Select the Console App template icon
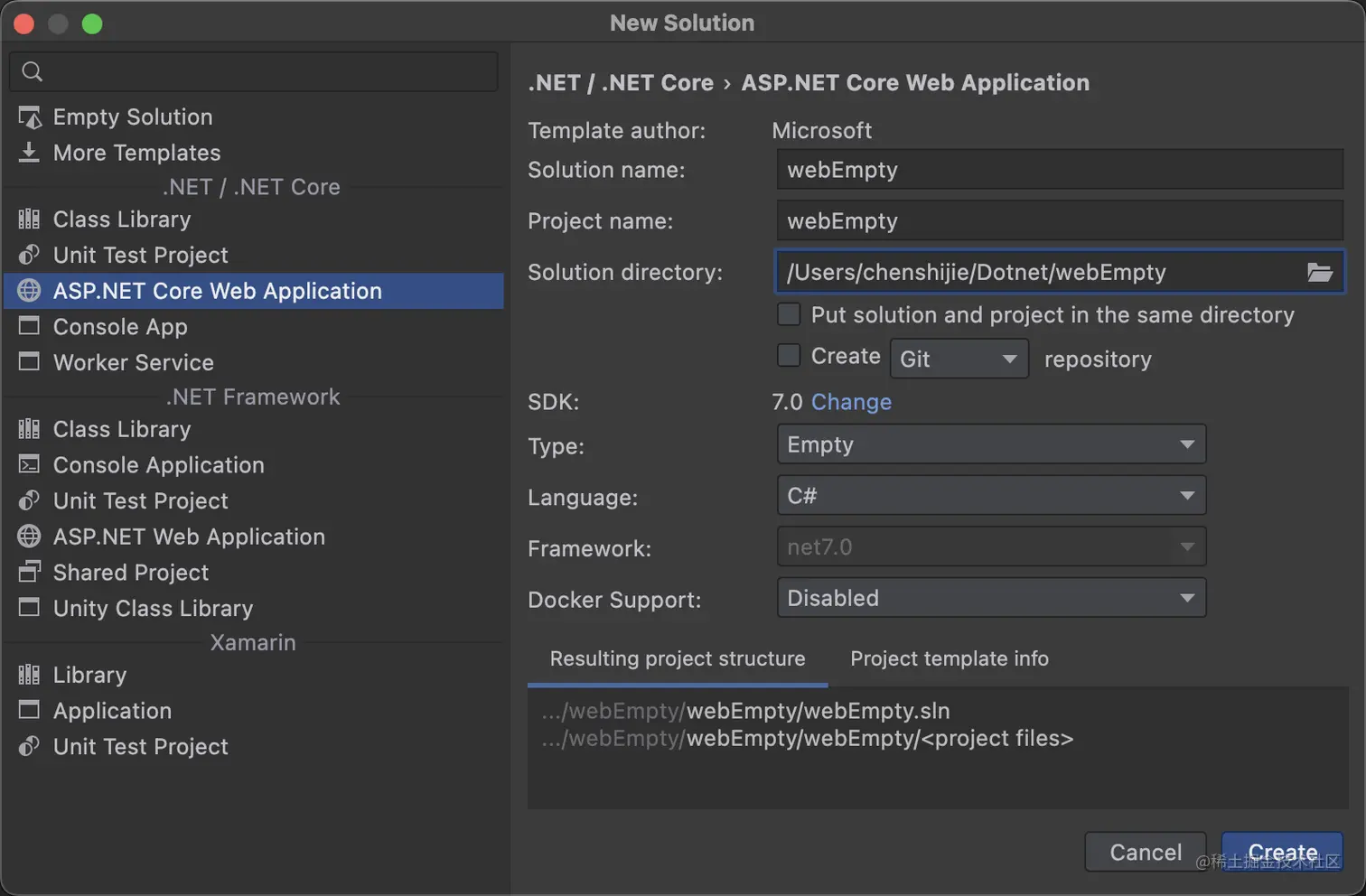1366x896 pixels. click(29, 327)
